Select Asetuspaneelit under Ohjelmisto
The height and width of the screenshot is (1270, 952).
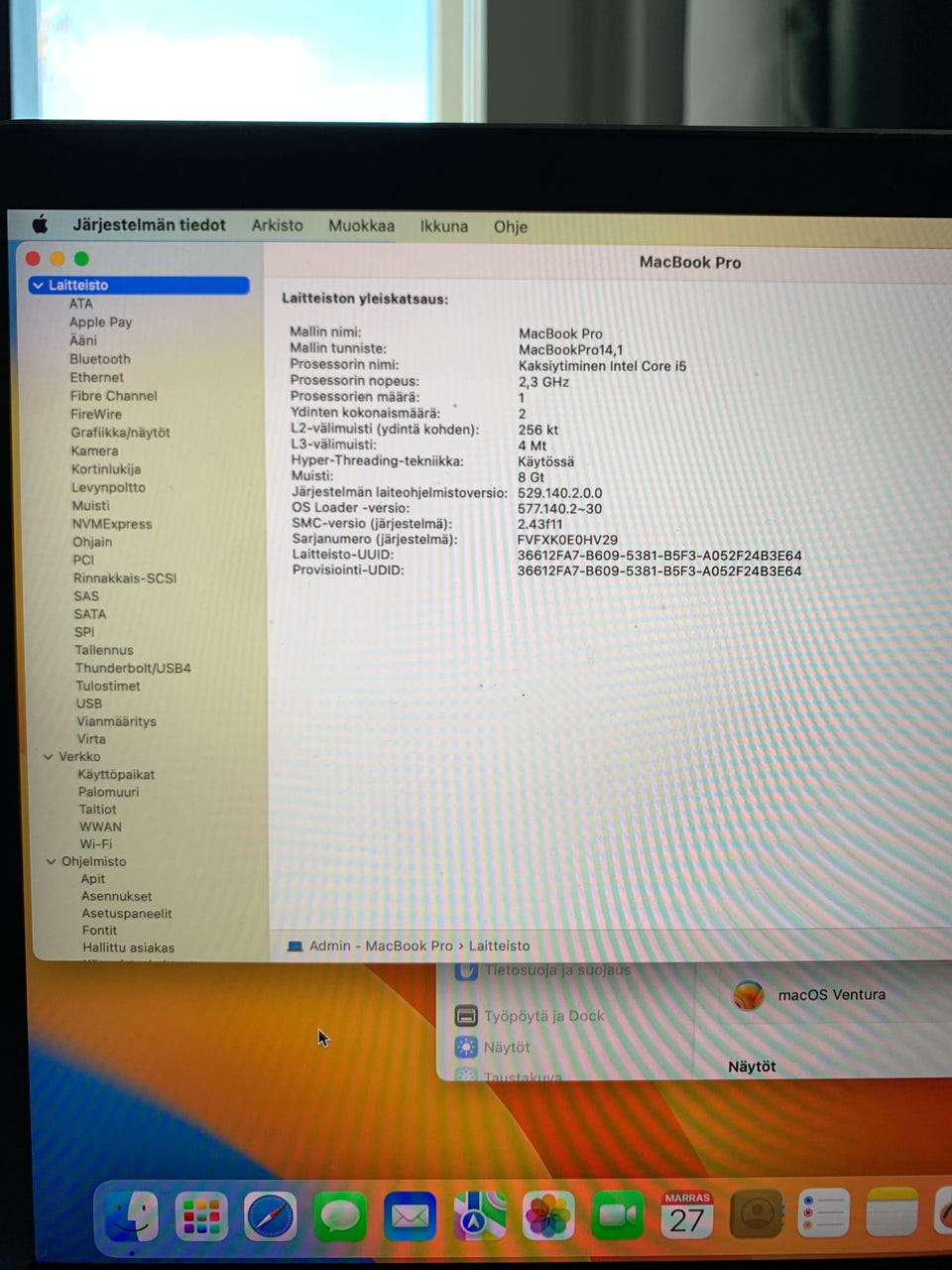pyautogui.click(x=127, y=914)
